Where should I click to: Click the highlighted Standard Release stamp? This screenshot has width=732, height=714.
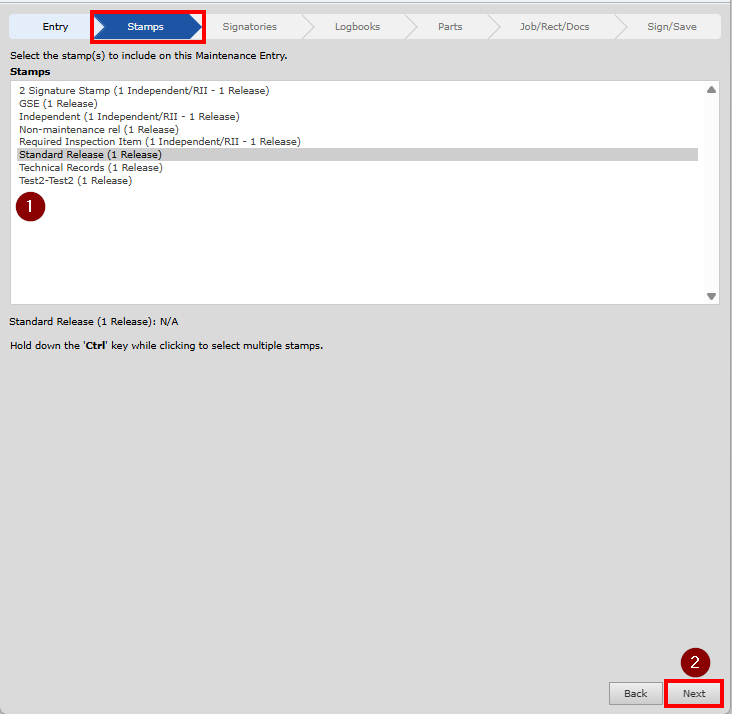(x=90, y=155)
